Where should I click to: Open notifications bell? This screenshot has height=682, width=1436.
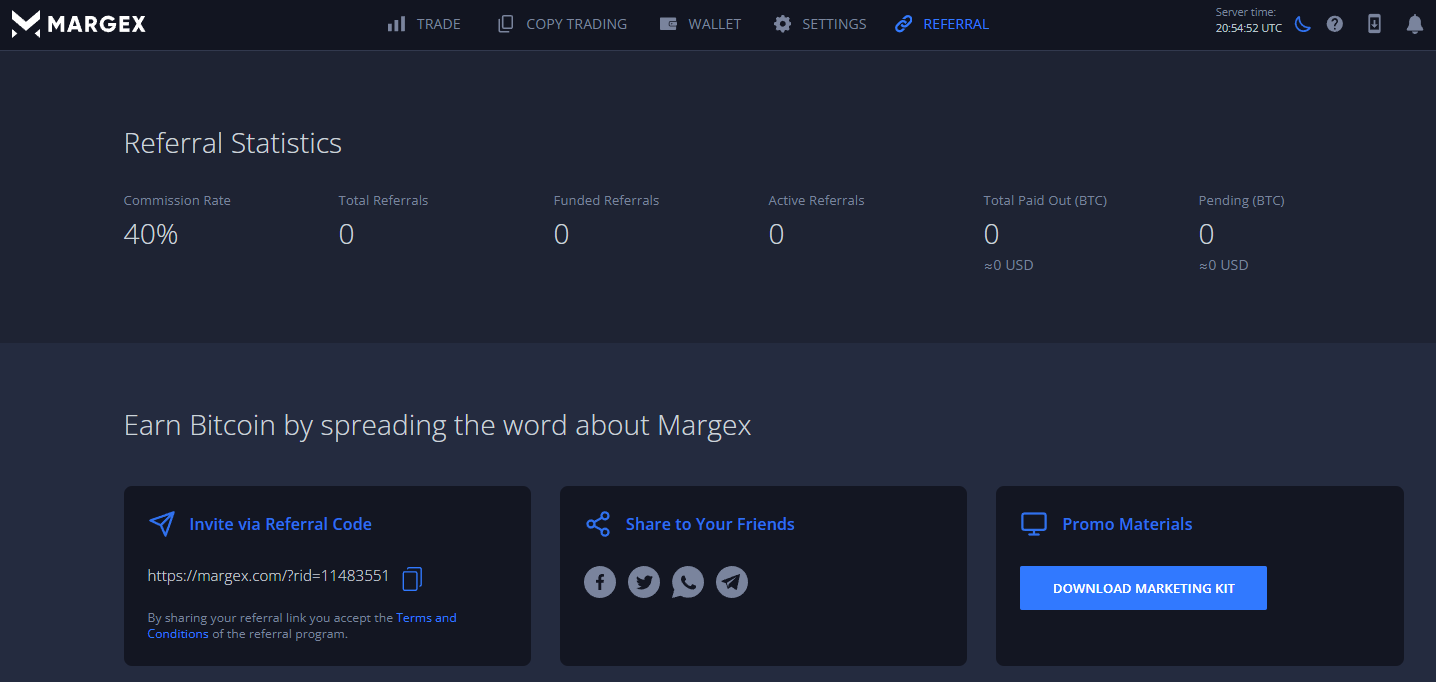tap(1414, 24)
